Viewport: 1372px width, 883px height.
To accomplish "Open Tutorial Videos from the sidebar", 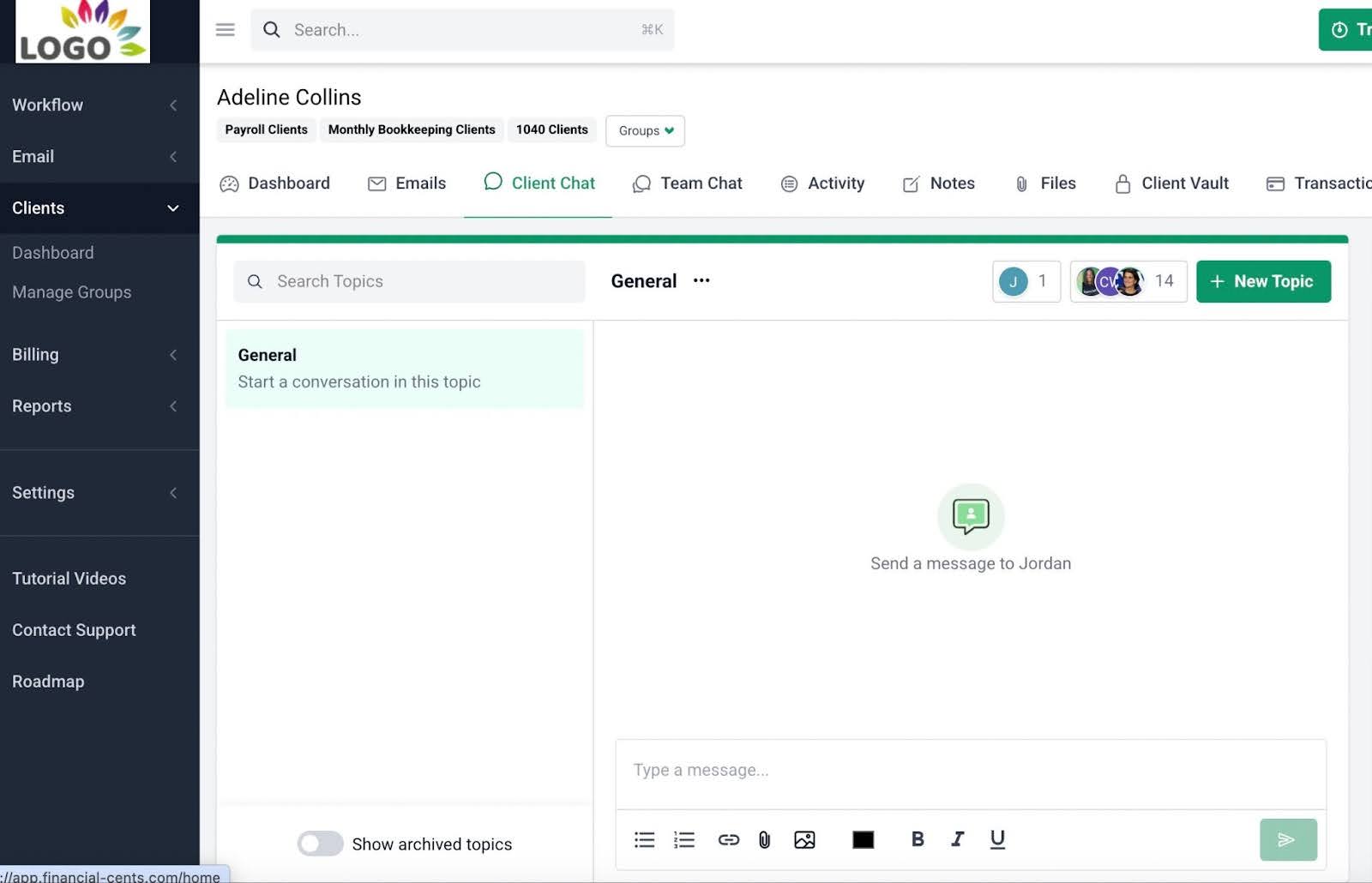I will [69, 578].
